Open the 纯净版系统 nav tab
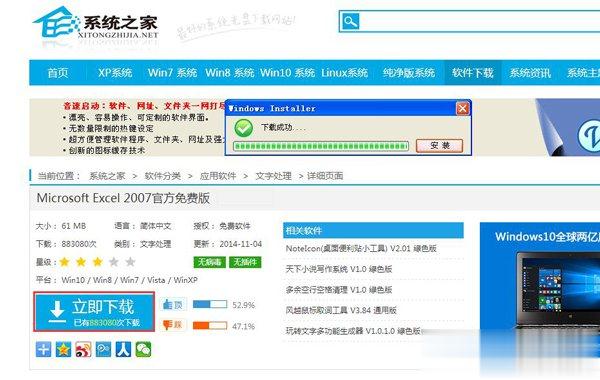Screen dimensions: 600x380 point(409,73)
